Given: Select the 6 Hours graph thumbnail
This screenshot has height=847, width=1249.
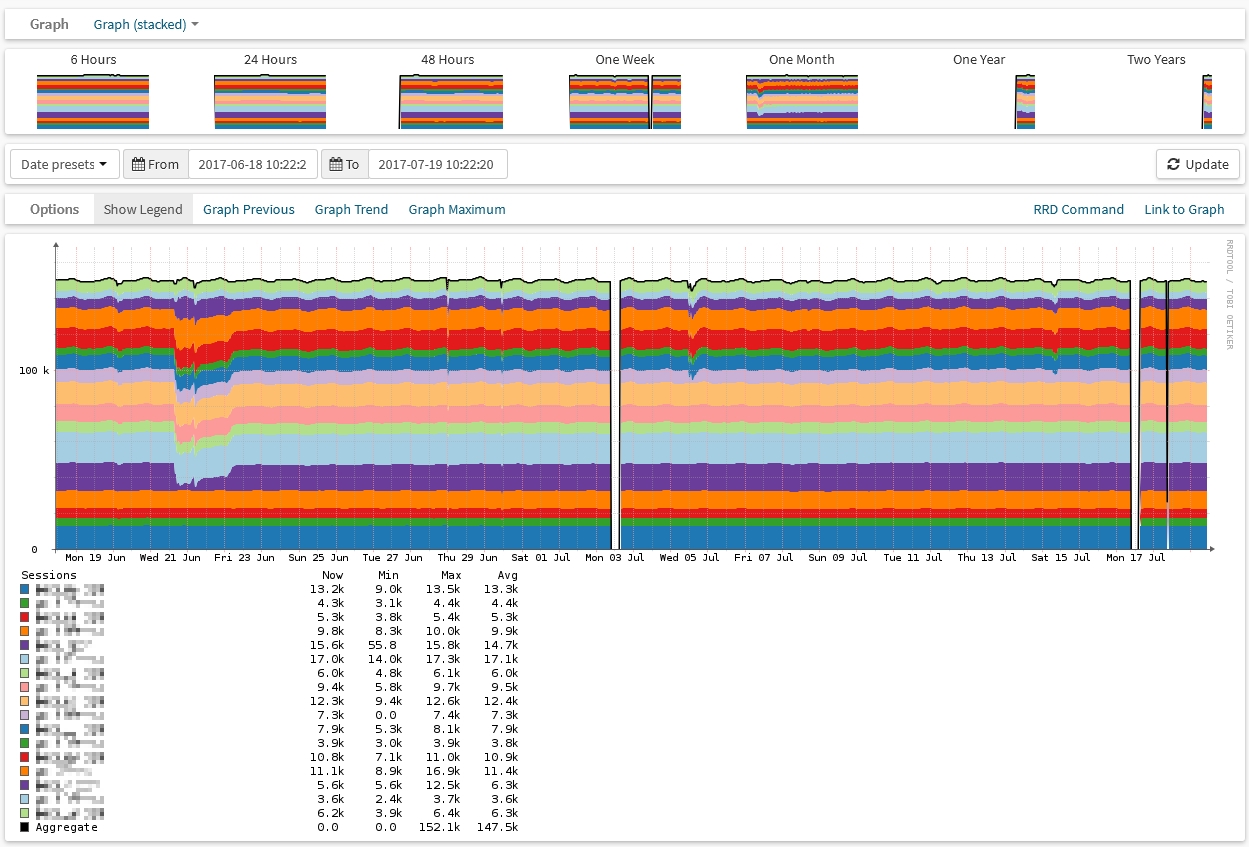Looking at the screenshot, I should (x=93, y=101).
